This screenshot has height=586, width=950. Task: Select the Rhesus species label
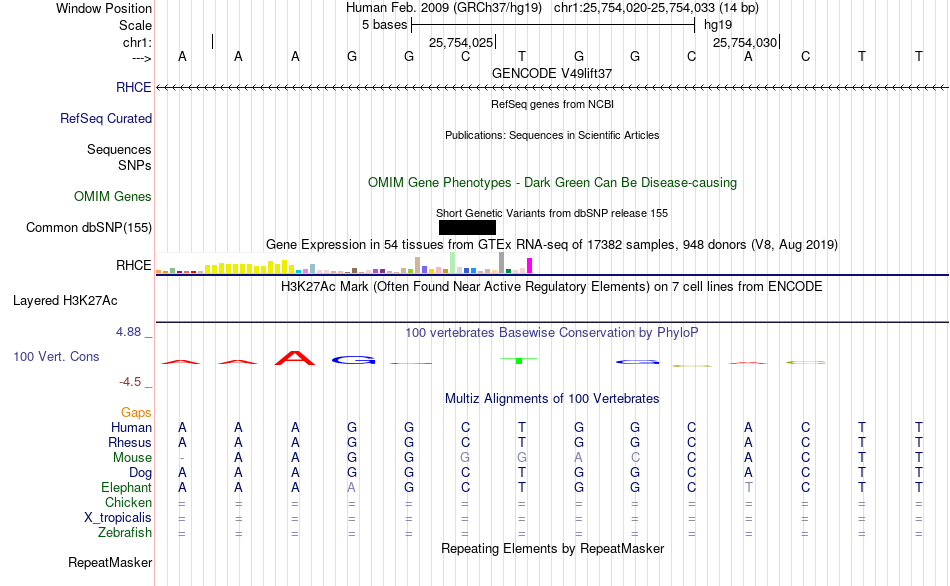[x=130, y=442]
